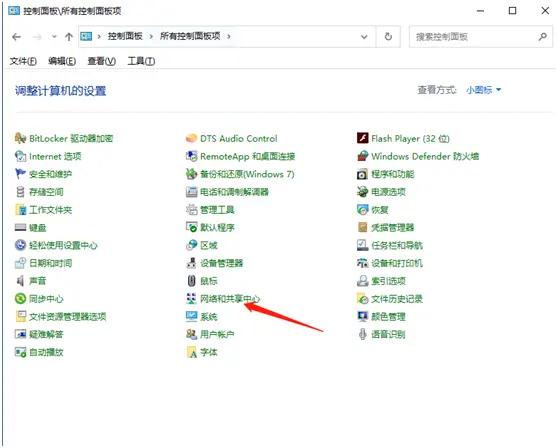The height and width of the screenshot is (448, 558).
Task: Click the 设备管理器 icon
Action: [x=191, y=263]
